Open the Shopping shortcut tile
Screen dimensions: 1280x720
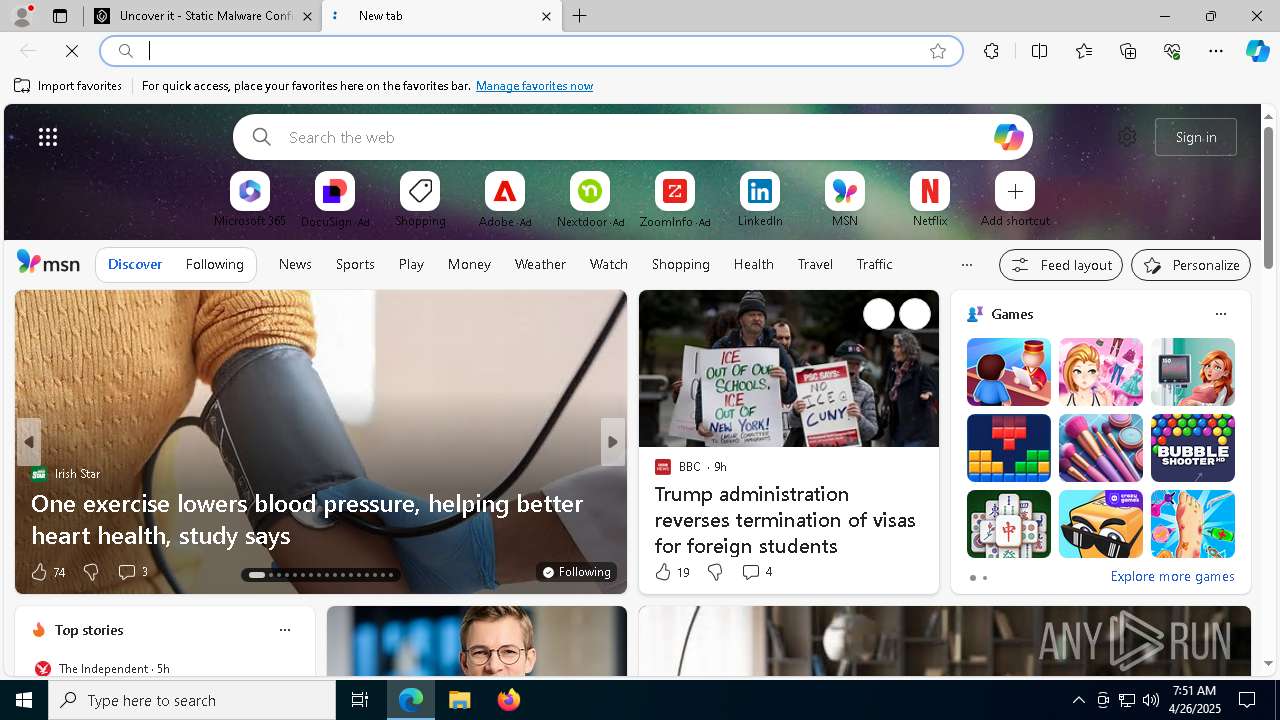tap(420, 191)
